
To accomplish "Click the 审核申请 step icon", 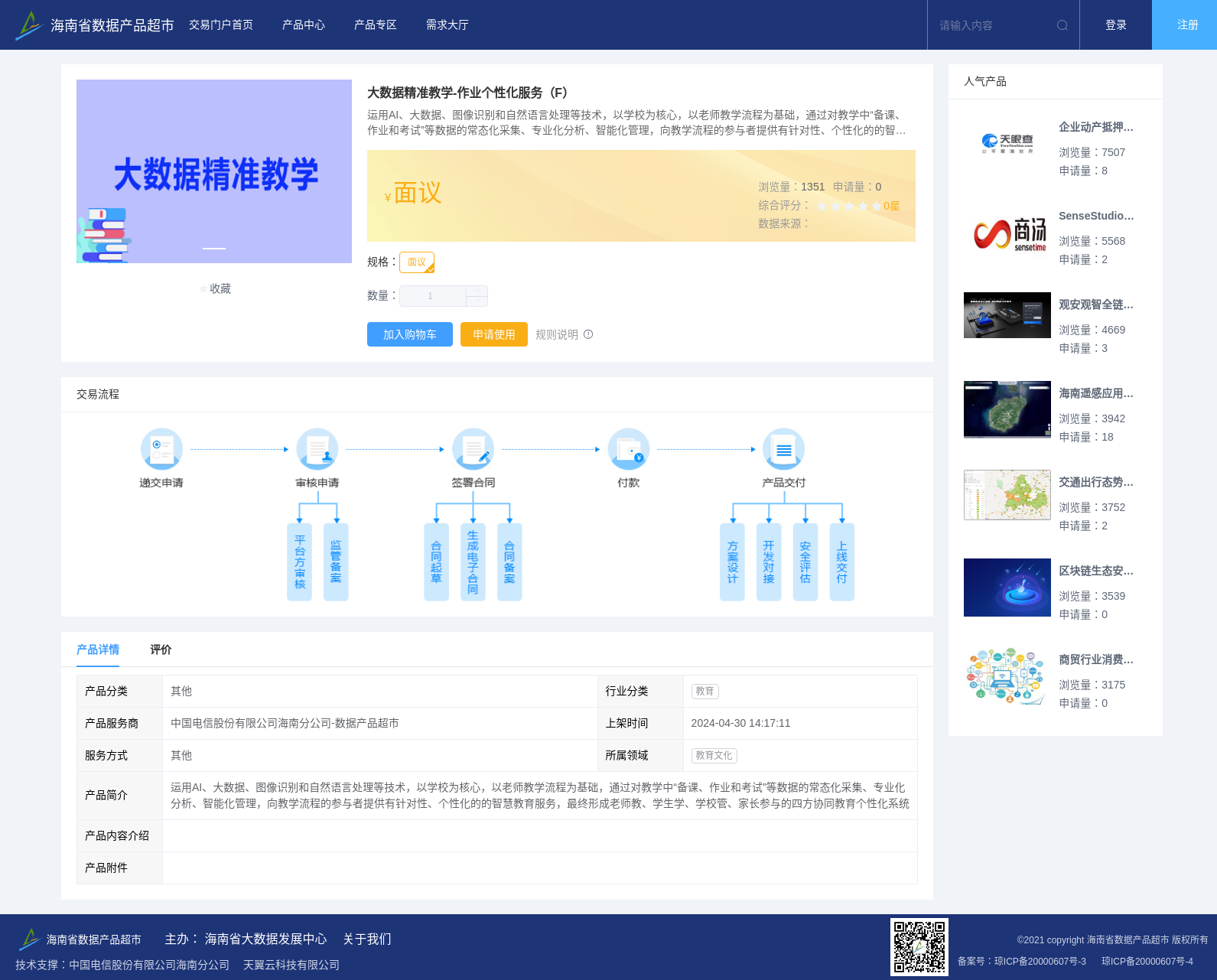I will click(x=317, y=449).
